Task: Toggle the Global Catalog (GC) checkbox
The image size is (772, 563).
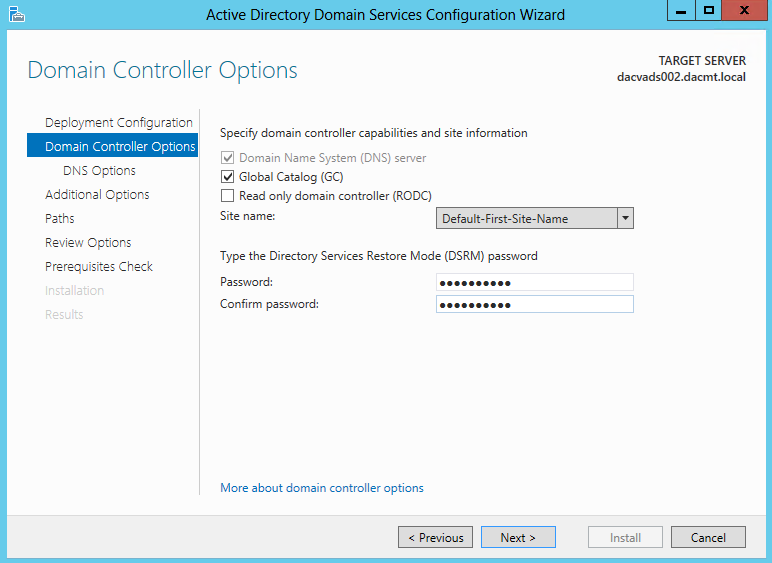Action: click(x=227, y=177)
